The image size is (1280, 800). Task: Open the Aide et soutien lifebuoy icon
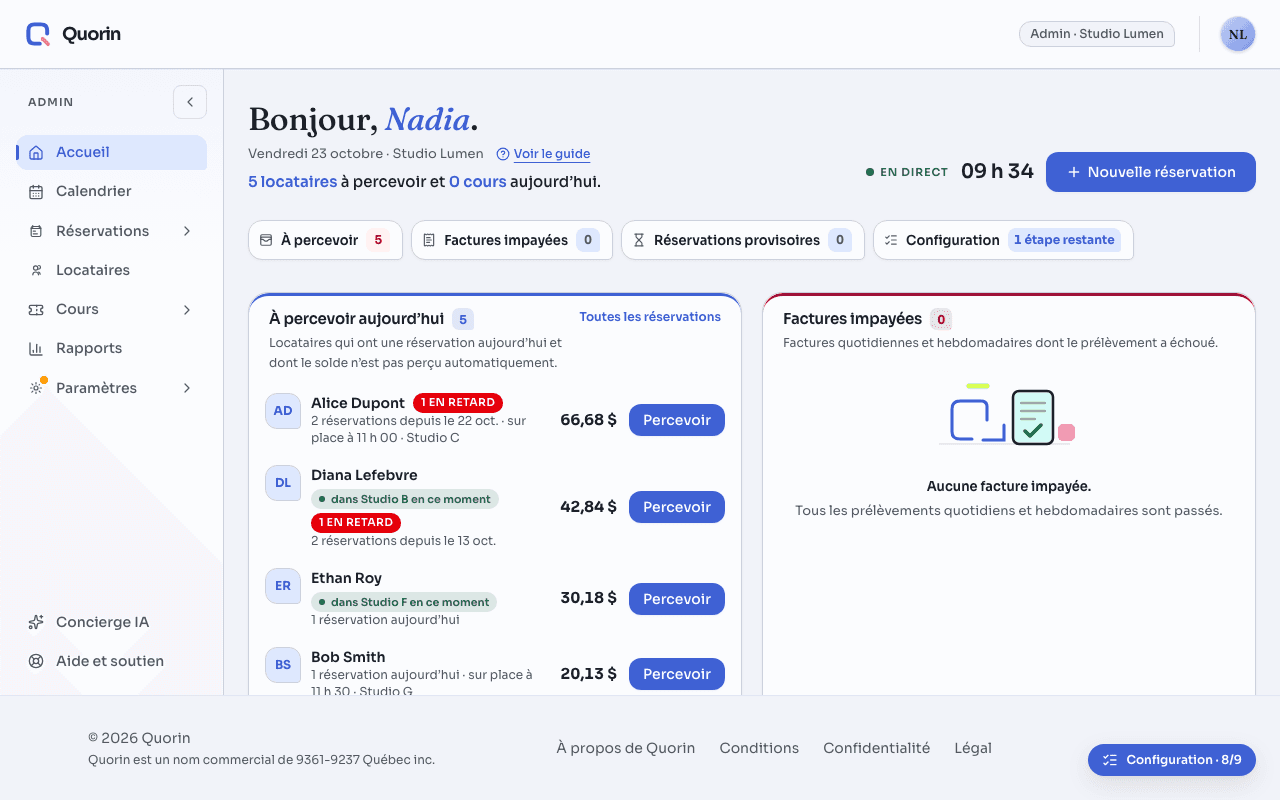[x=36, y=661]
